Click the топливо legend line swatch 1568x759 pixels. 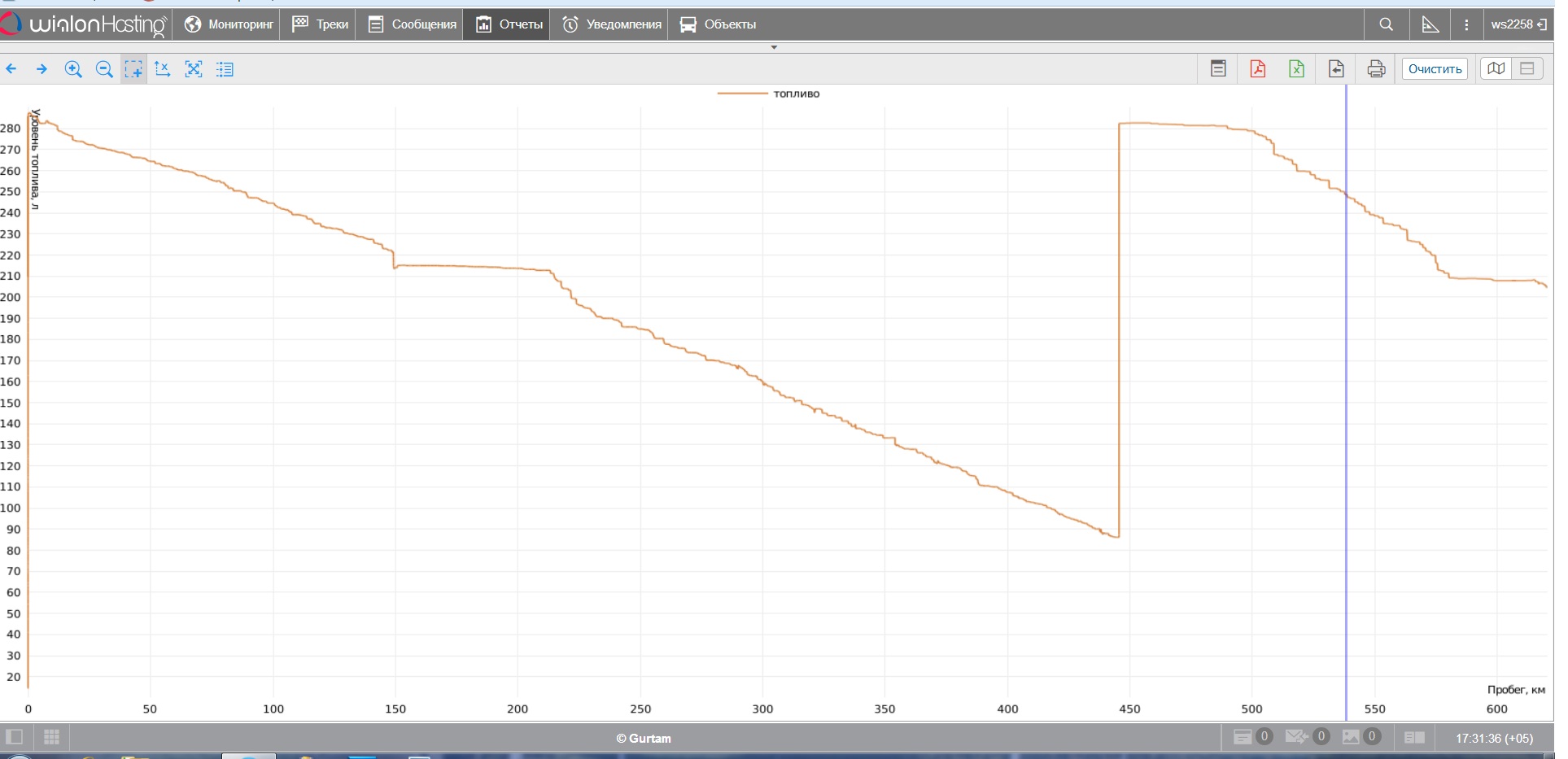[741, 94]
